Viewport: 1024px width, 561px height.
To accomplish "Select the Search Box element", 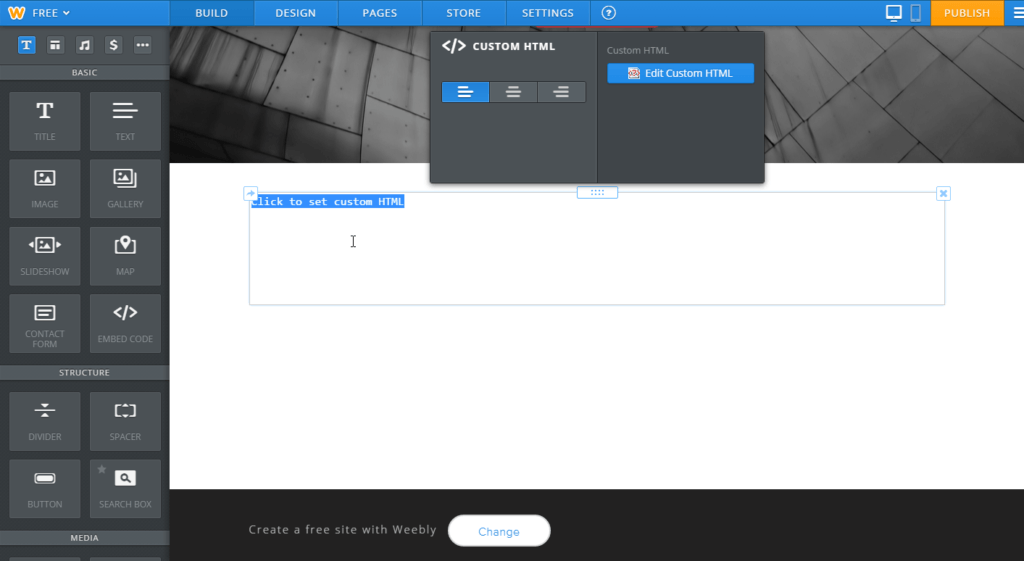I will click(125, 489).
